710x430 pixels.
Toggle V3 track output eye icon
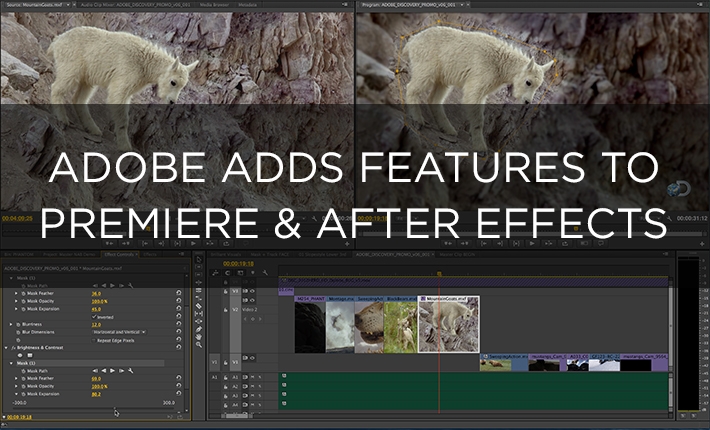(252, 291)
